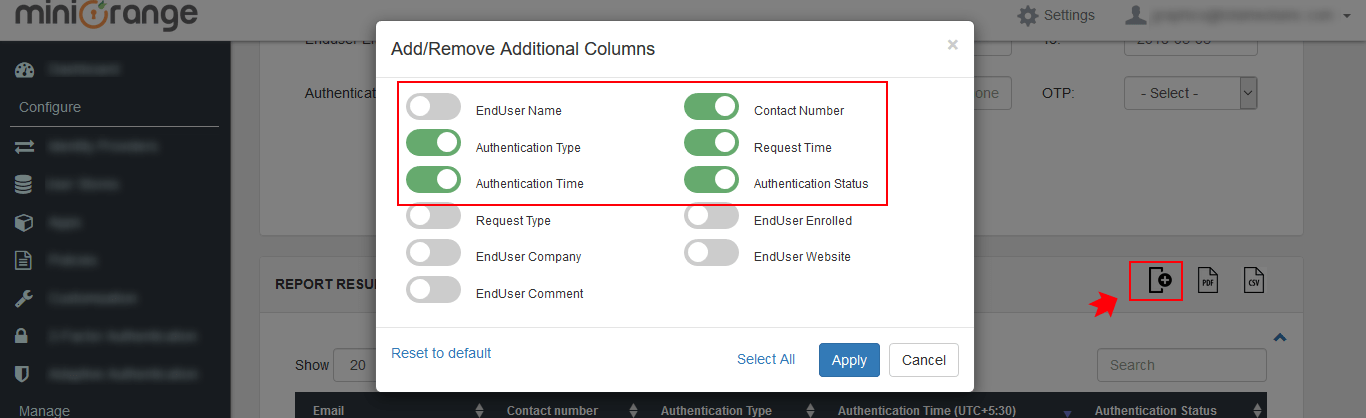Image resolution: width=1366 pixels, height=418 pixels.
Task: Click the miniOrange logo
Action: pyautogui.click(x=105, y=15)
